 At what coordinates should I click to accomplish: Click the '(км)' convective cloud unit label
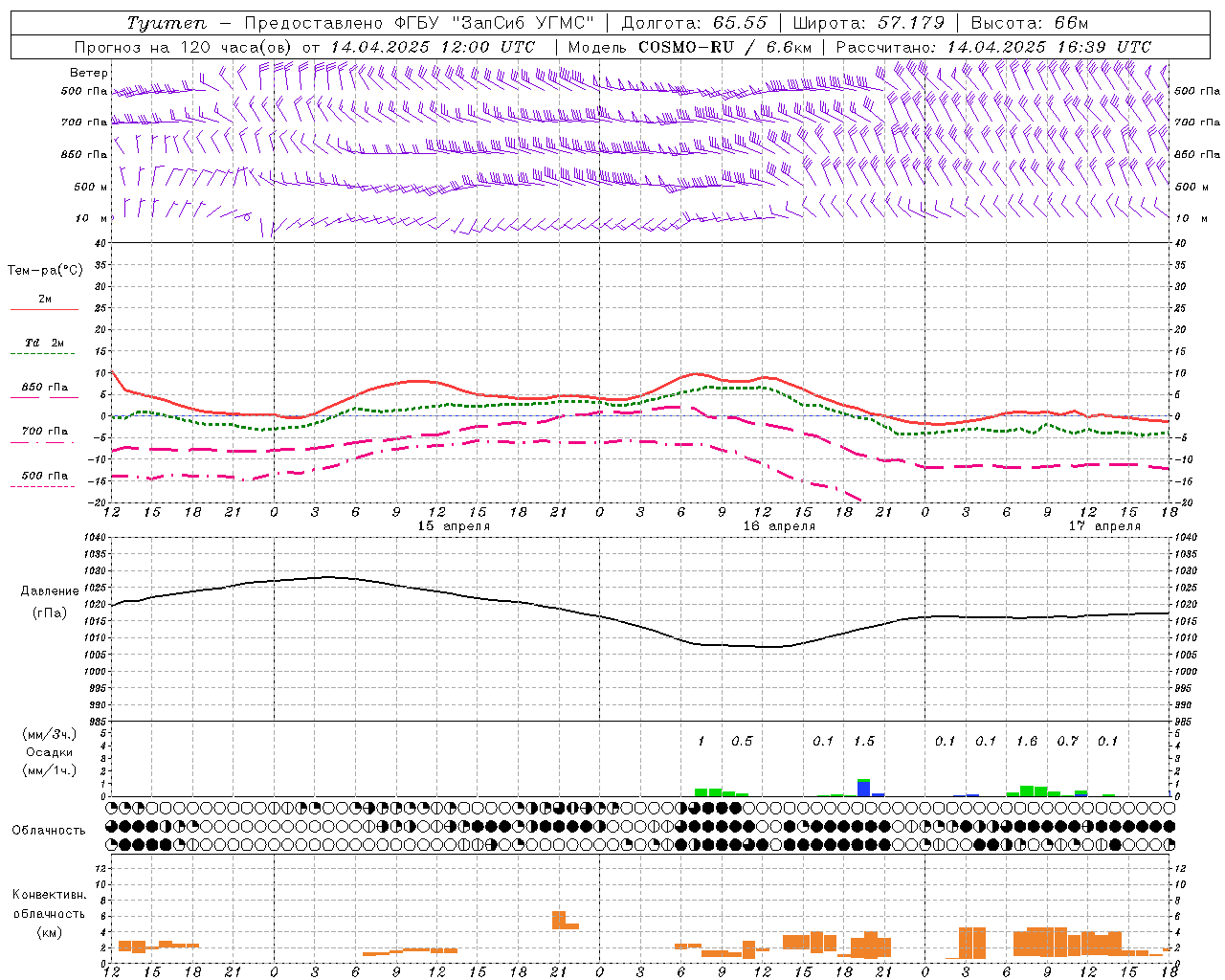(x=50, y=932)
